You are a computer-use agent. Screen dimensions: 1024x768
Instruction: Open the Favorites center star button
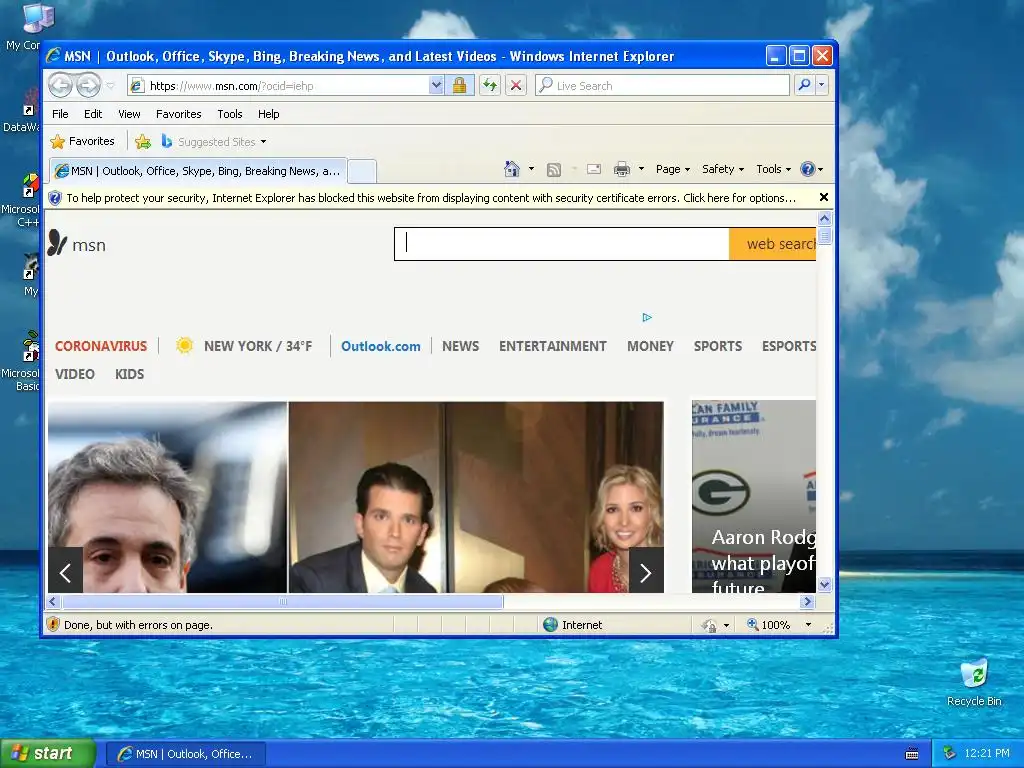click(x=82, y=141)
